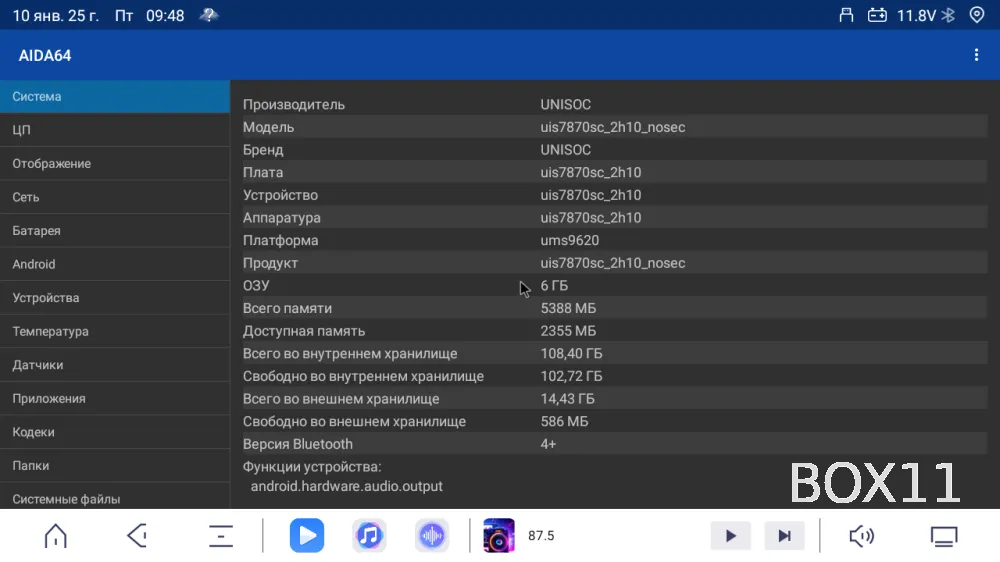Tap the radio frequency 87.5 label
This screenshot has width=1000, height=562.
point(541,536)
